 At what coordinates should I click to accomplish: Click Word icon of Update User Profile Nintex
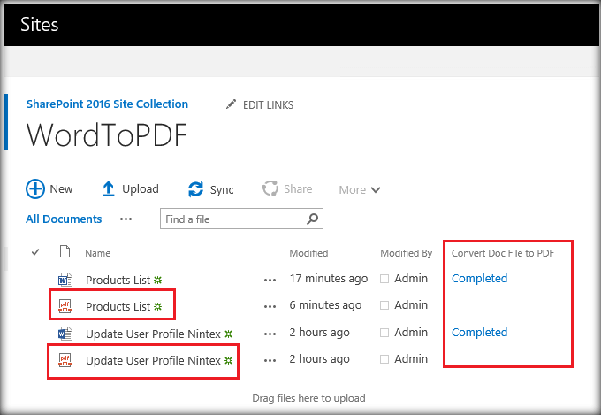tap(65, 333)
